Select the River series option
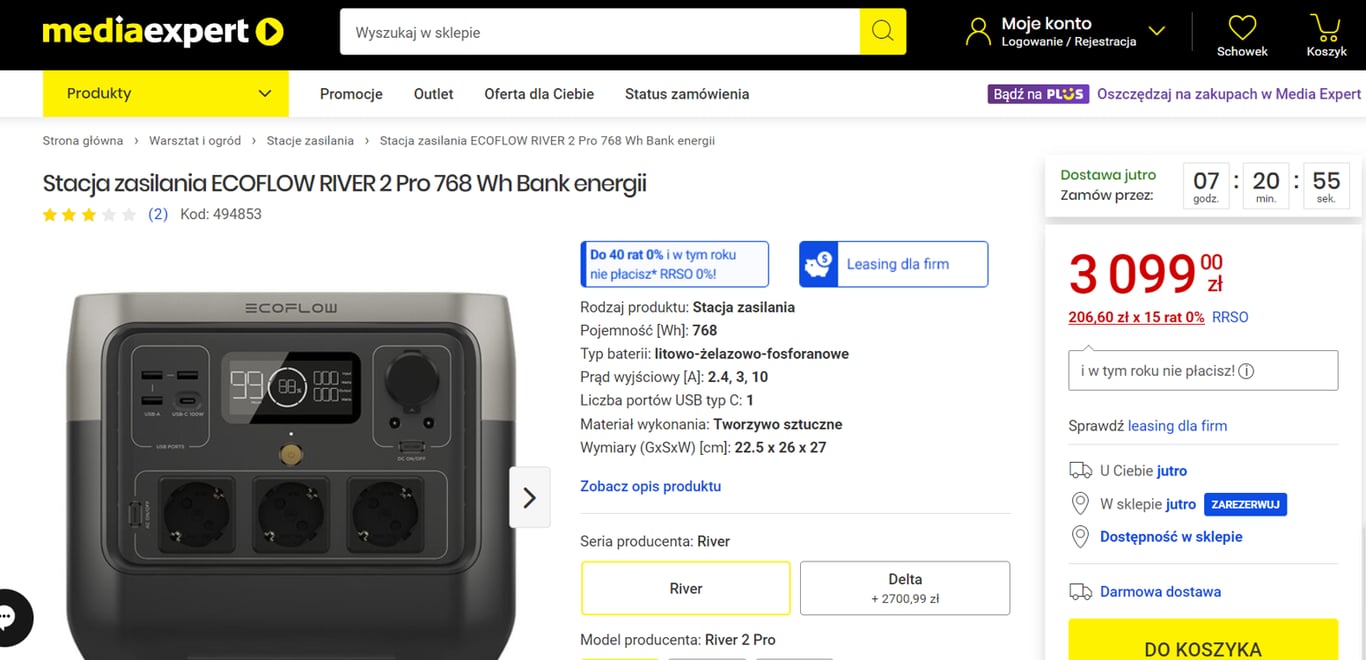 click(x=686, y=588)
